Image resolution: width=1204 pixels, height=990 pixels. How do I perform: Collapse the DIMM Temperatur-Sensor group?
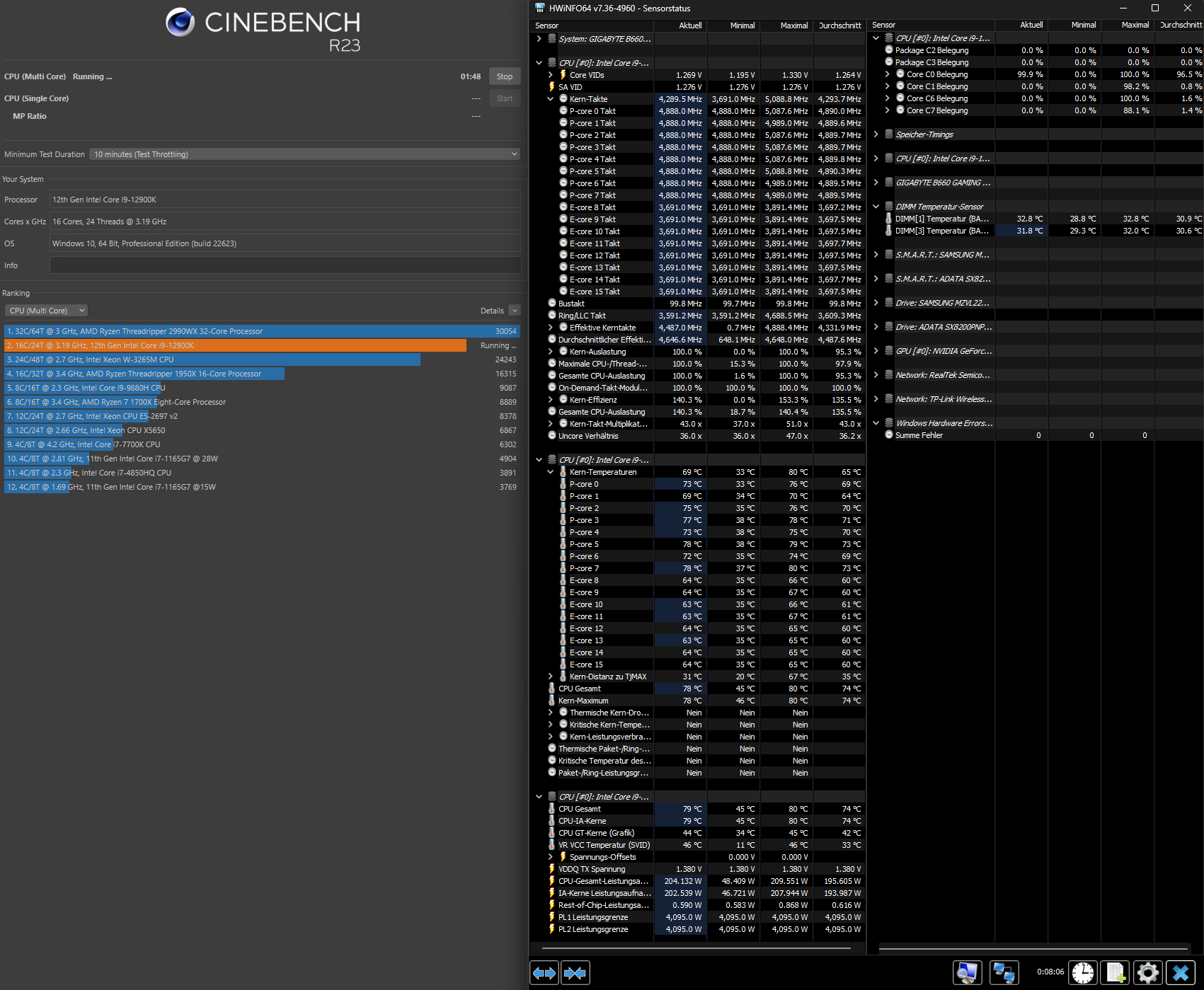coord(876,207)
